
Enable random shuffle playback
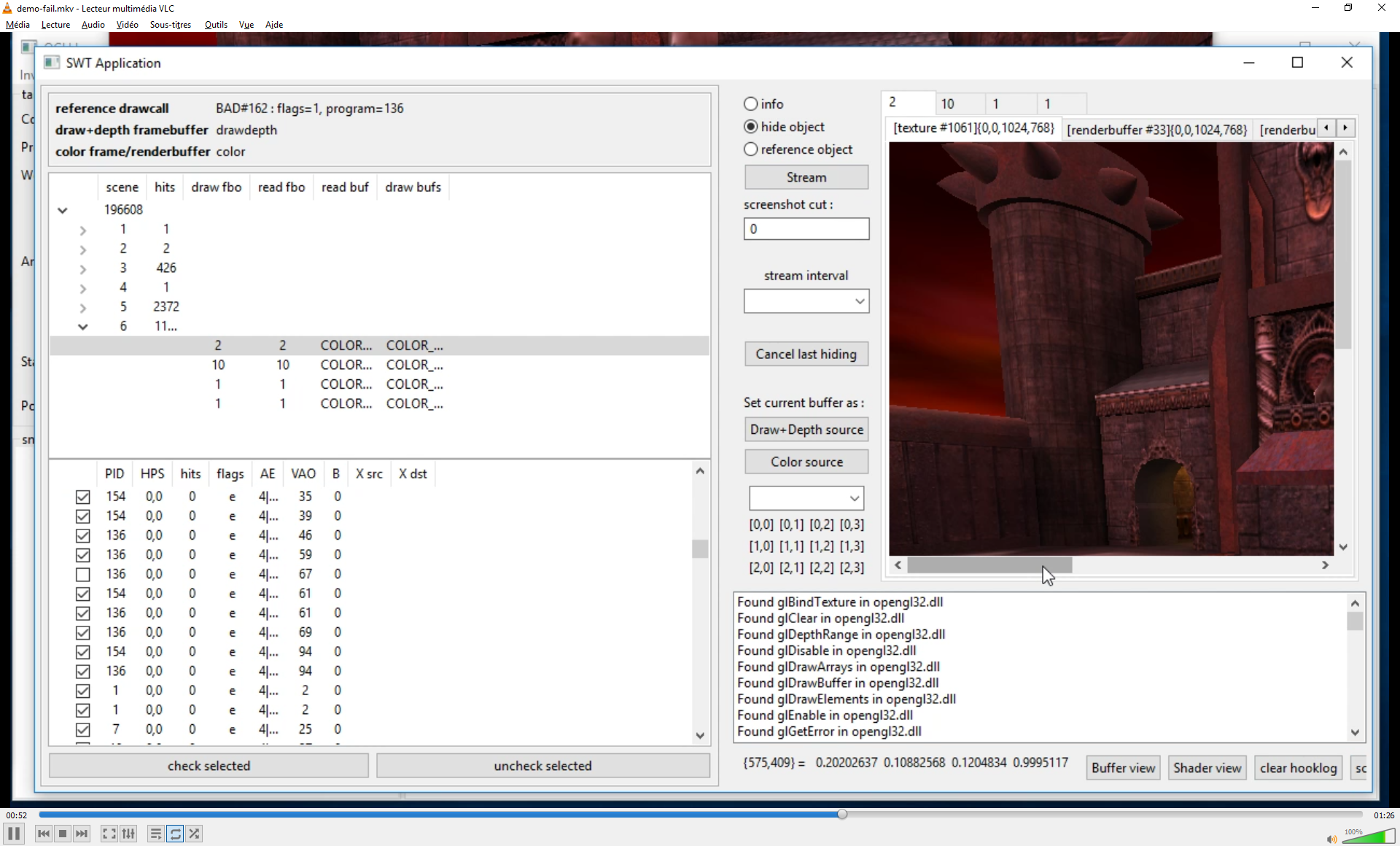(x=194, y=834)
